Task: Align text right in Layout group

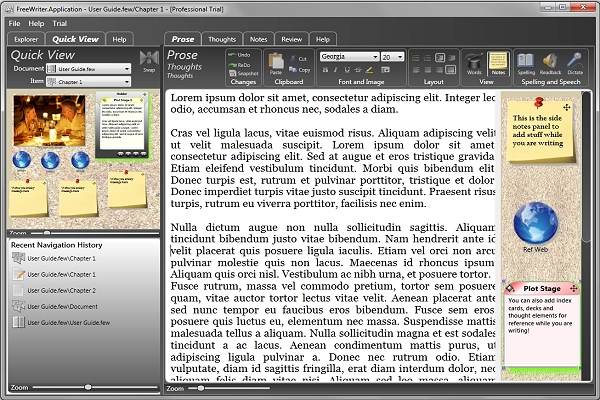Action: pyautogui.click(x=439, y=70)
